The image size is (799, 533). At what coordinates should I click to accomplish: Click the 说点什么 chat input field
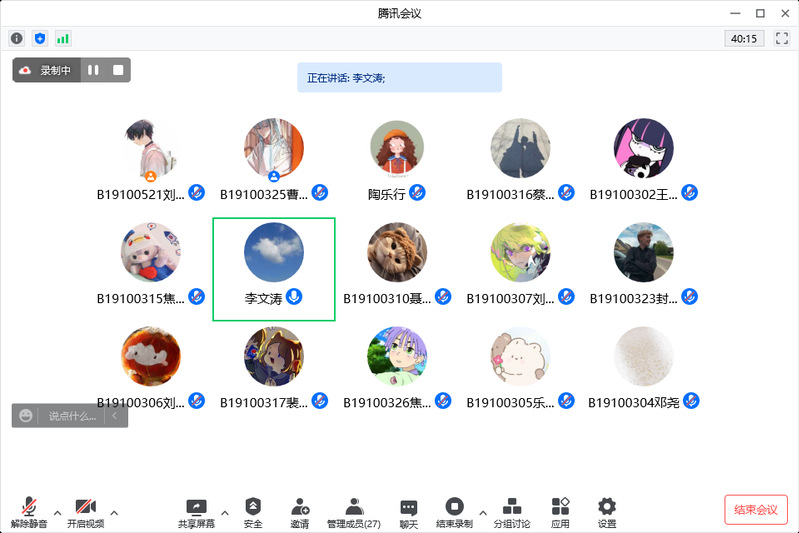pos(71,416)
